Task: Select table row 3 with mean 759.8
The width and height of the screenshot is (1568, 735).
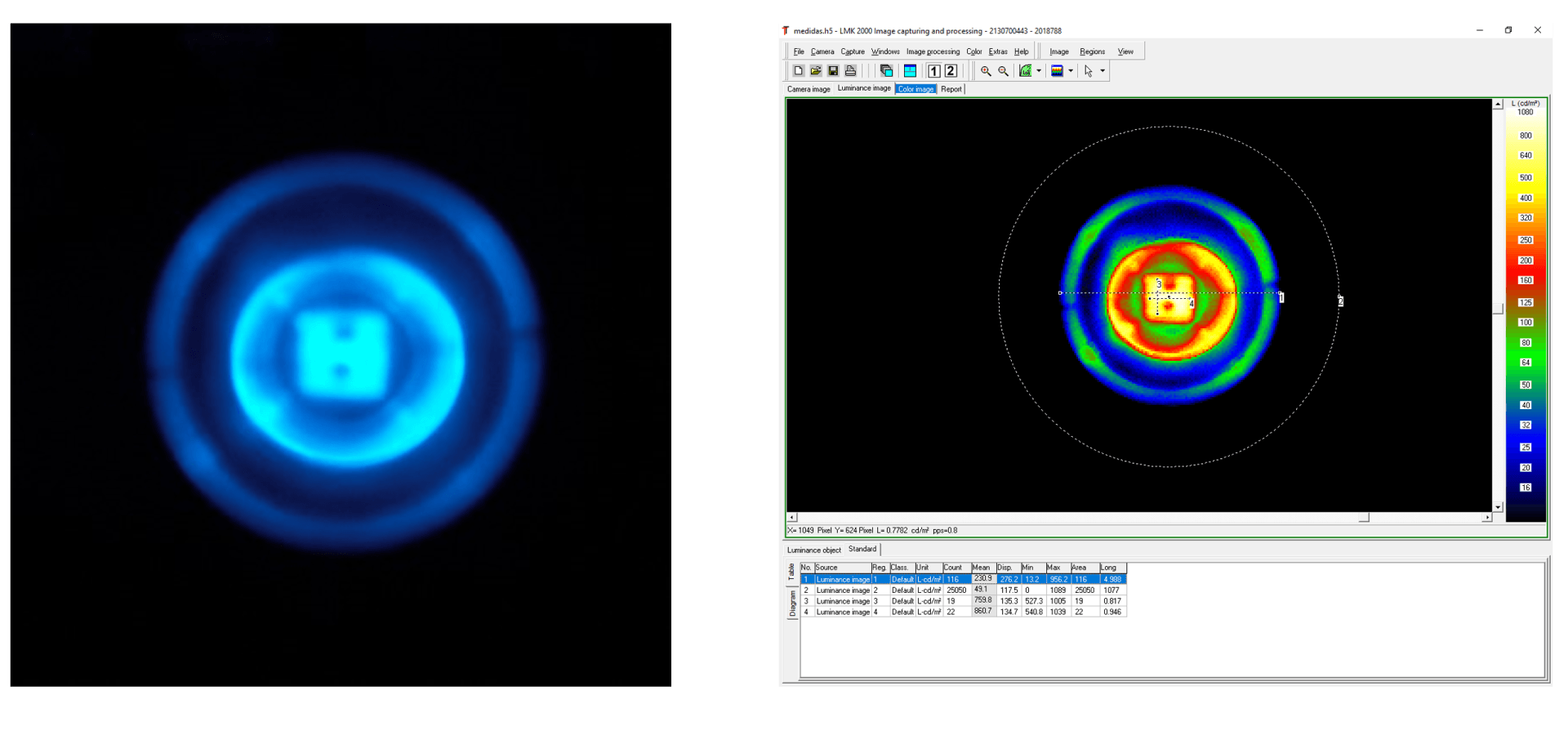Action: click(x=843, y=601)
